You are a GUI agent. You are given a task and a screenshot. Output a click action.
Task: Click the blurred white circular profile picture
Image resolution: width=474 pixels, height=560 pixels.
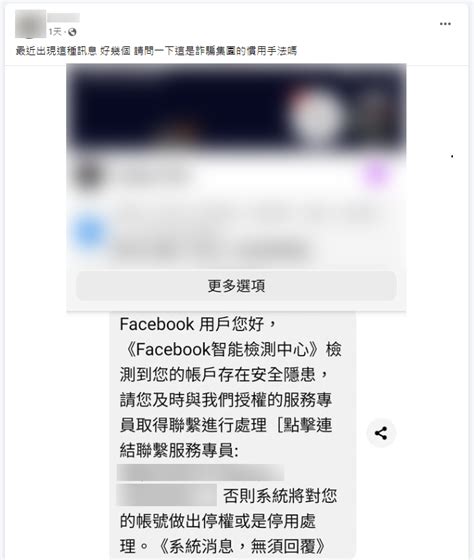coord(315,116)
